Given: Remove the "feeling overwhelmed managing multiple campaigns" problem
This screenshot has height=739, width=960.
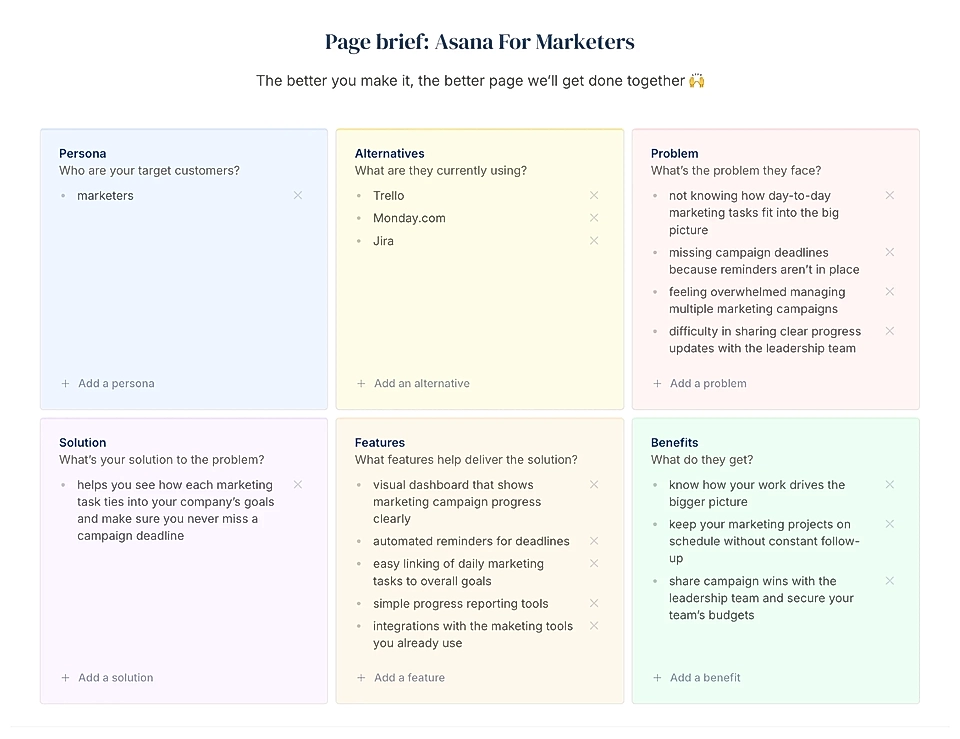Looking at the screenshot, I should point(890,292).
